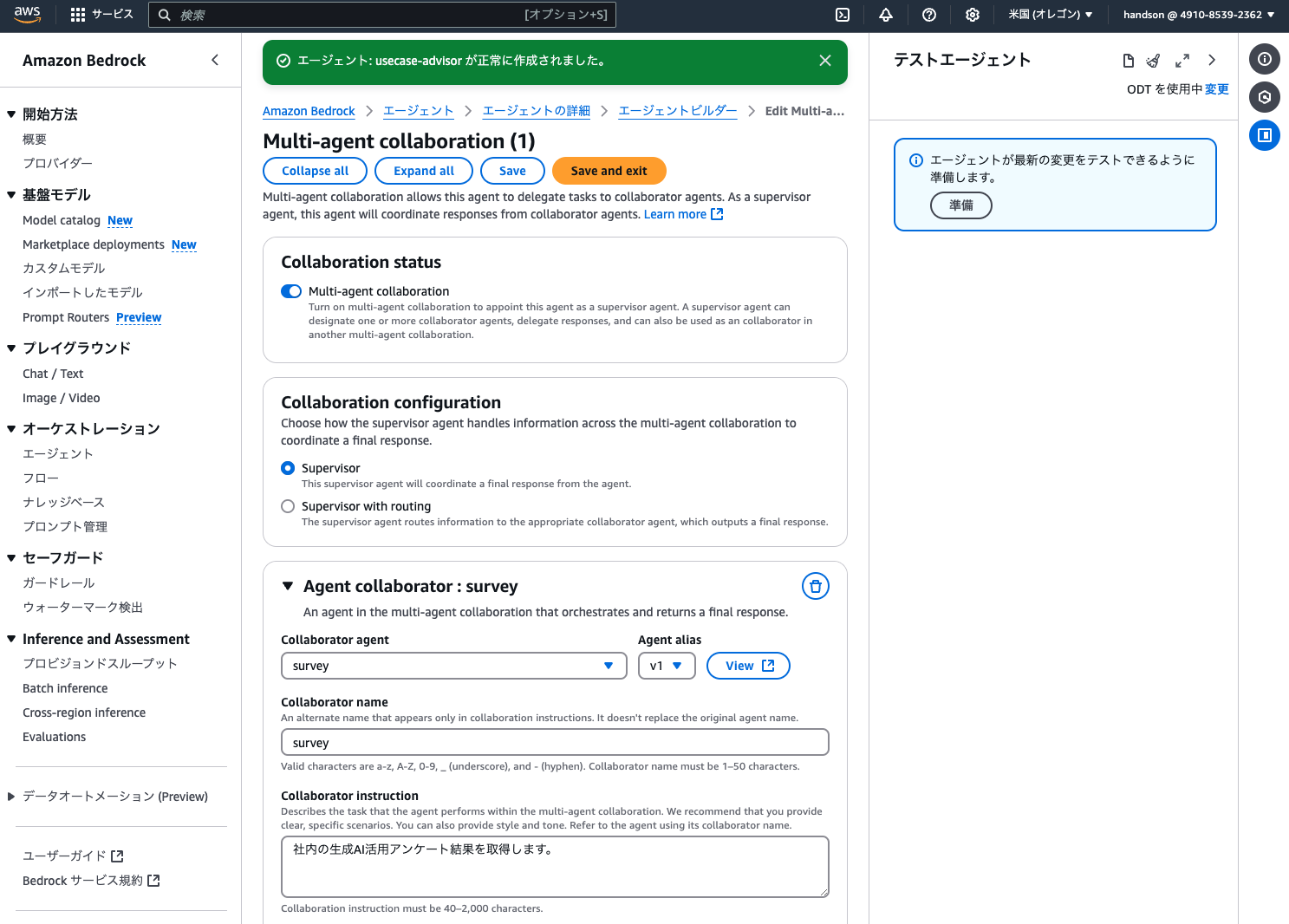Open the external link icon beside the user guide entry
The width and height of the screenshot is (1289, 924).
[118, 856]
